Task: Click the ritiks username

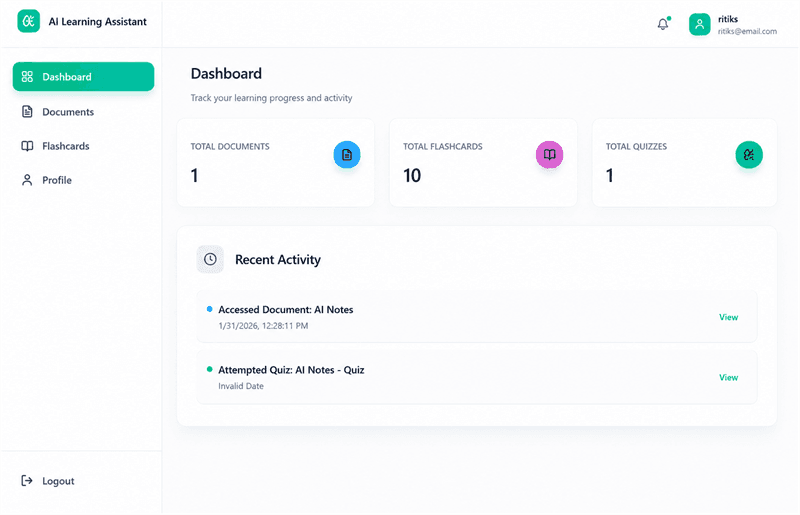Action: pos(728,19)
